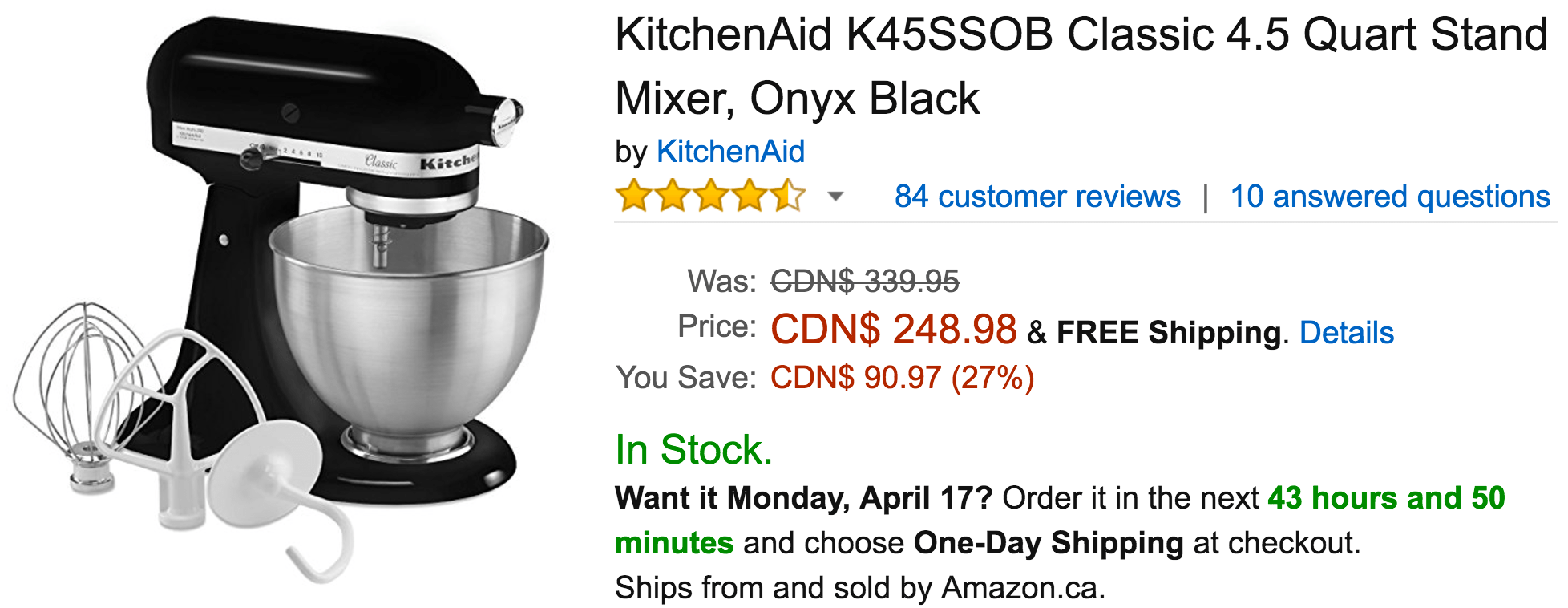Click the half-filled fifth rating star

[x=787, y=196]
